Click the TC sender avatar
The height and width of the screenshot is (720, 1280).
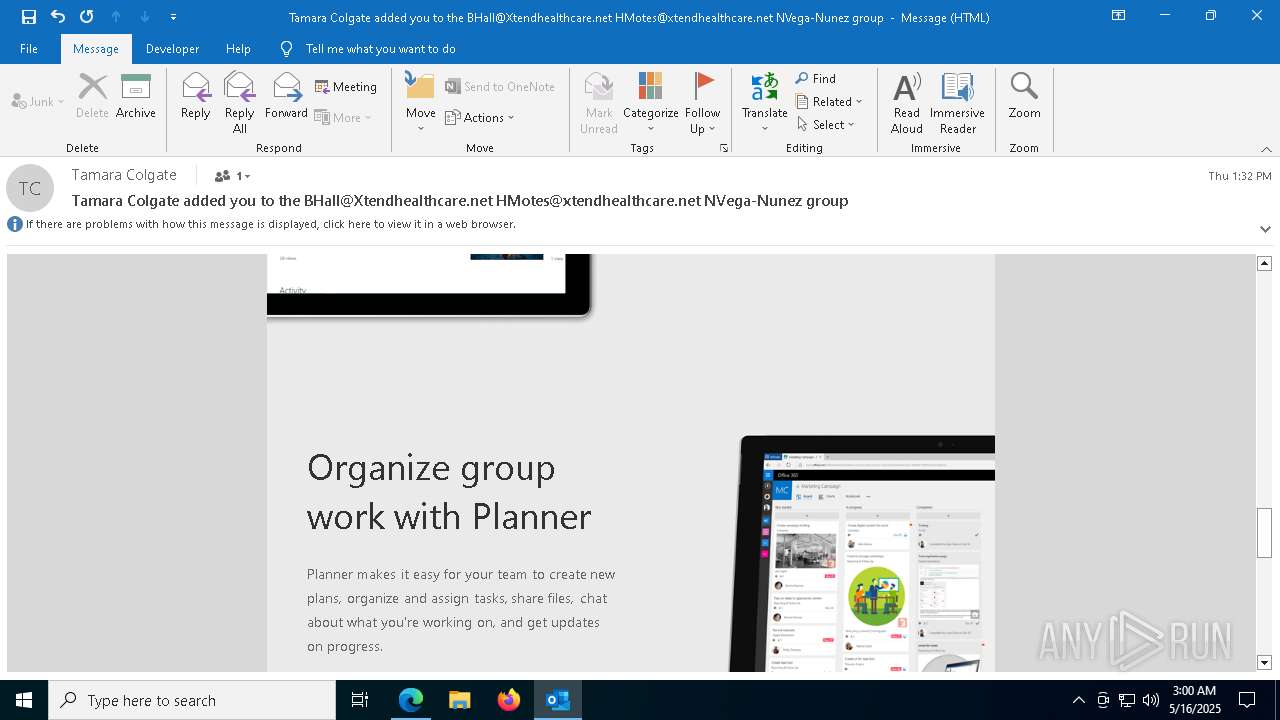pyautogui.click(x=30, y=188)
